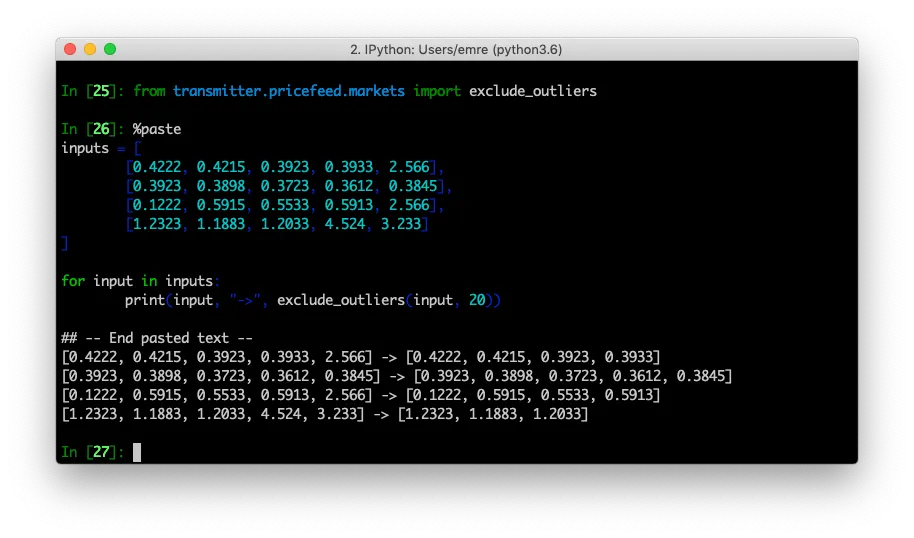Viewport: 914px width, 538px height.
Task: Click the '"->"' string literal in print call
Action: [245, 300]
